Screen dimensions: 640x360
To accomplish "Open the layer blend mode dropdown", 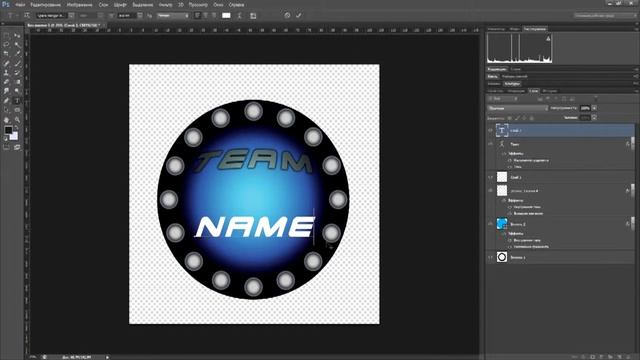I will 518,108.
